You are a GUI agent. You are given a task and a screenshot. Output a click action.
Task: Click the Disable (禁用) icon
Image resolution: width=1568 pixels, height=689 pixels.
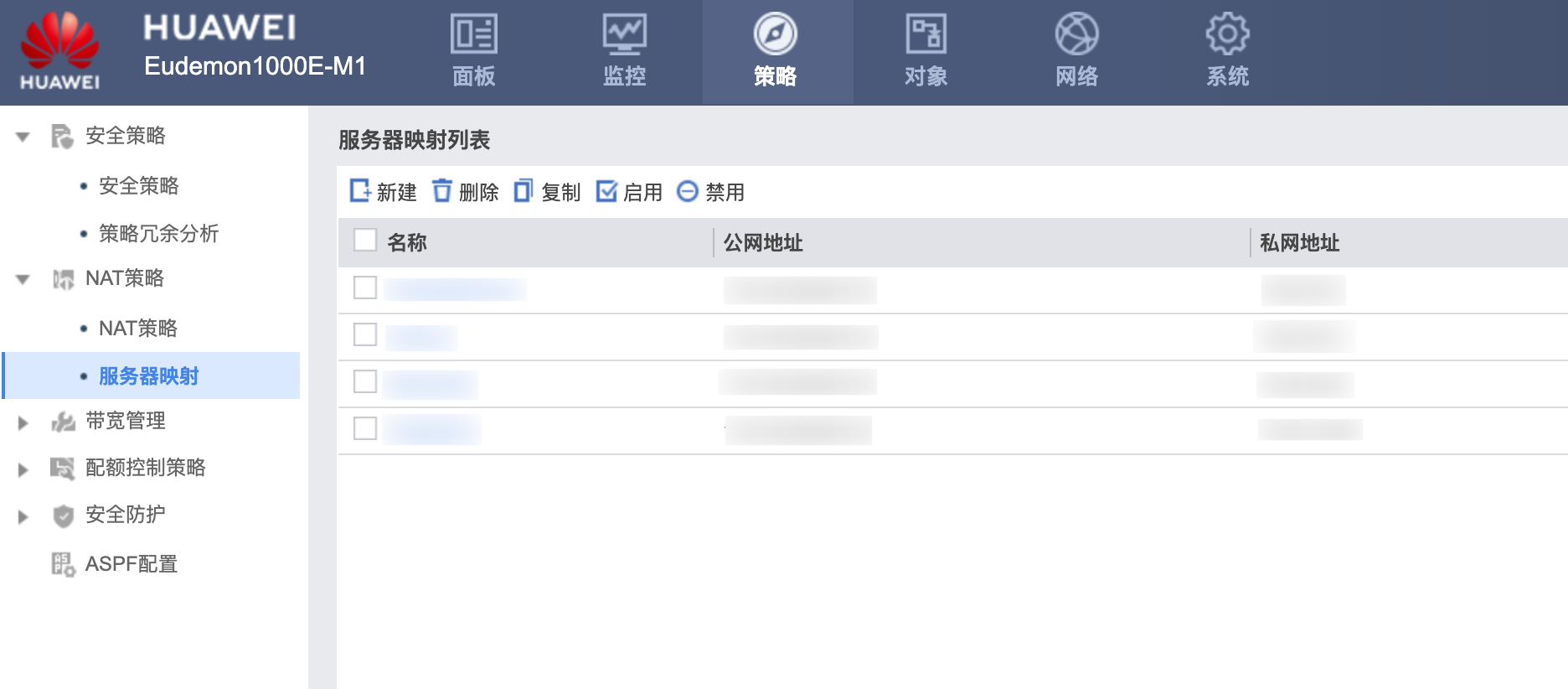[688, 191]
